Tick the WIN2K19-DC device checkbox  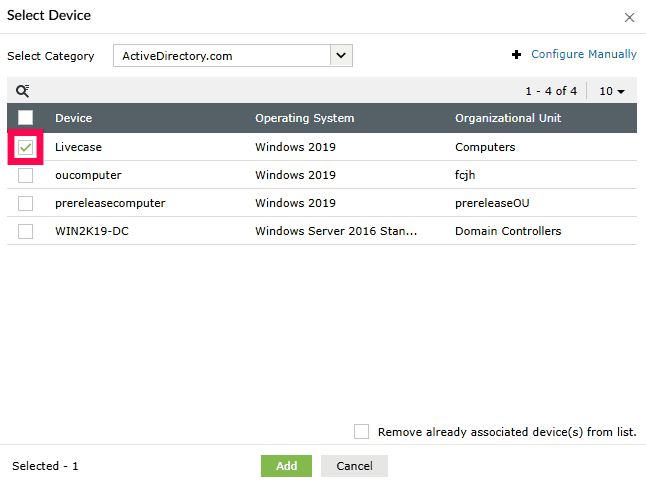point(26,231)
